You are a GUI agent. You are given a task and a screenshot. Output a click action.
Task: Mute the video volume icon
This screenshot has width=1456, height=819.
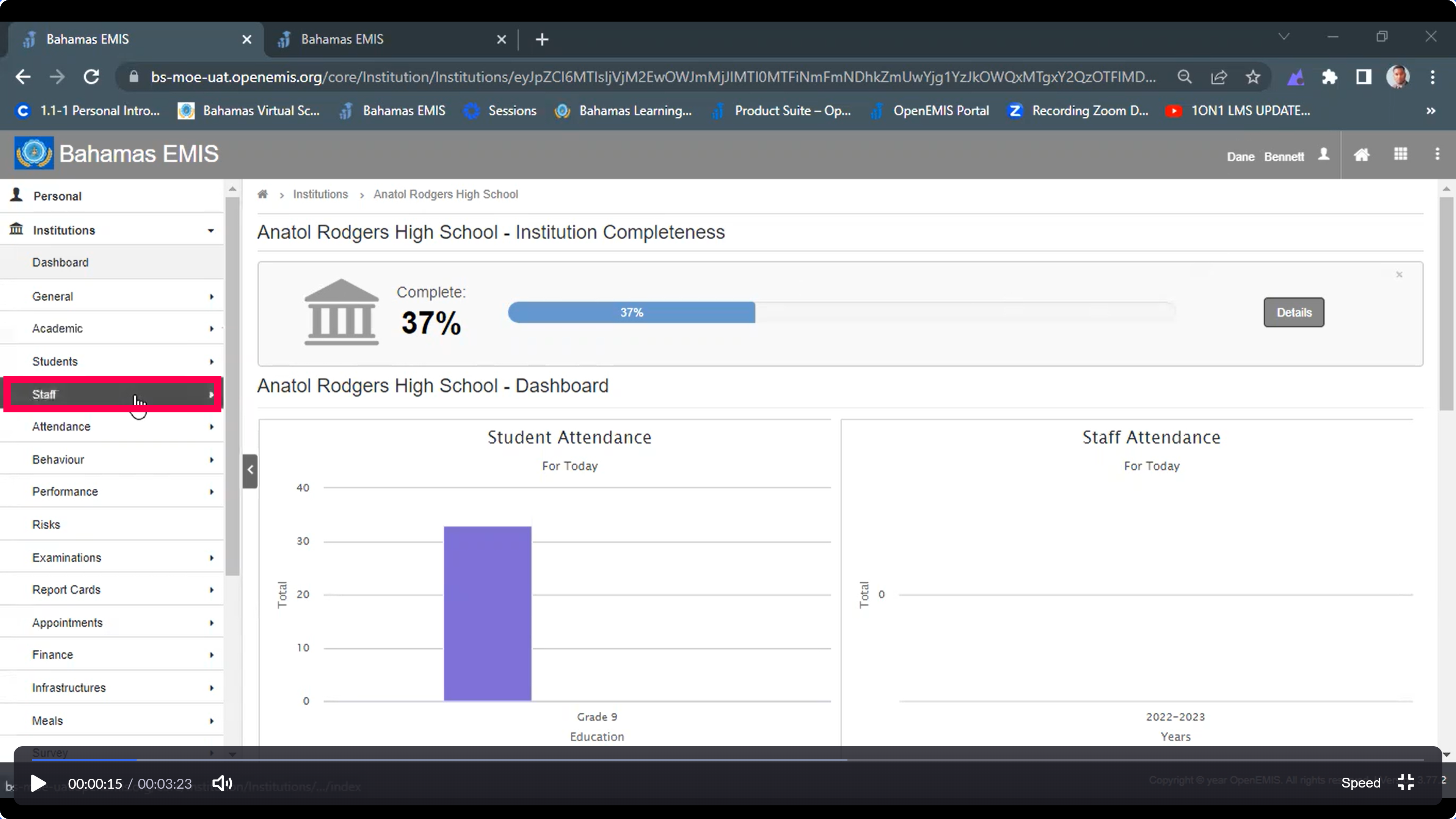click(222, 783)
